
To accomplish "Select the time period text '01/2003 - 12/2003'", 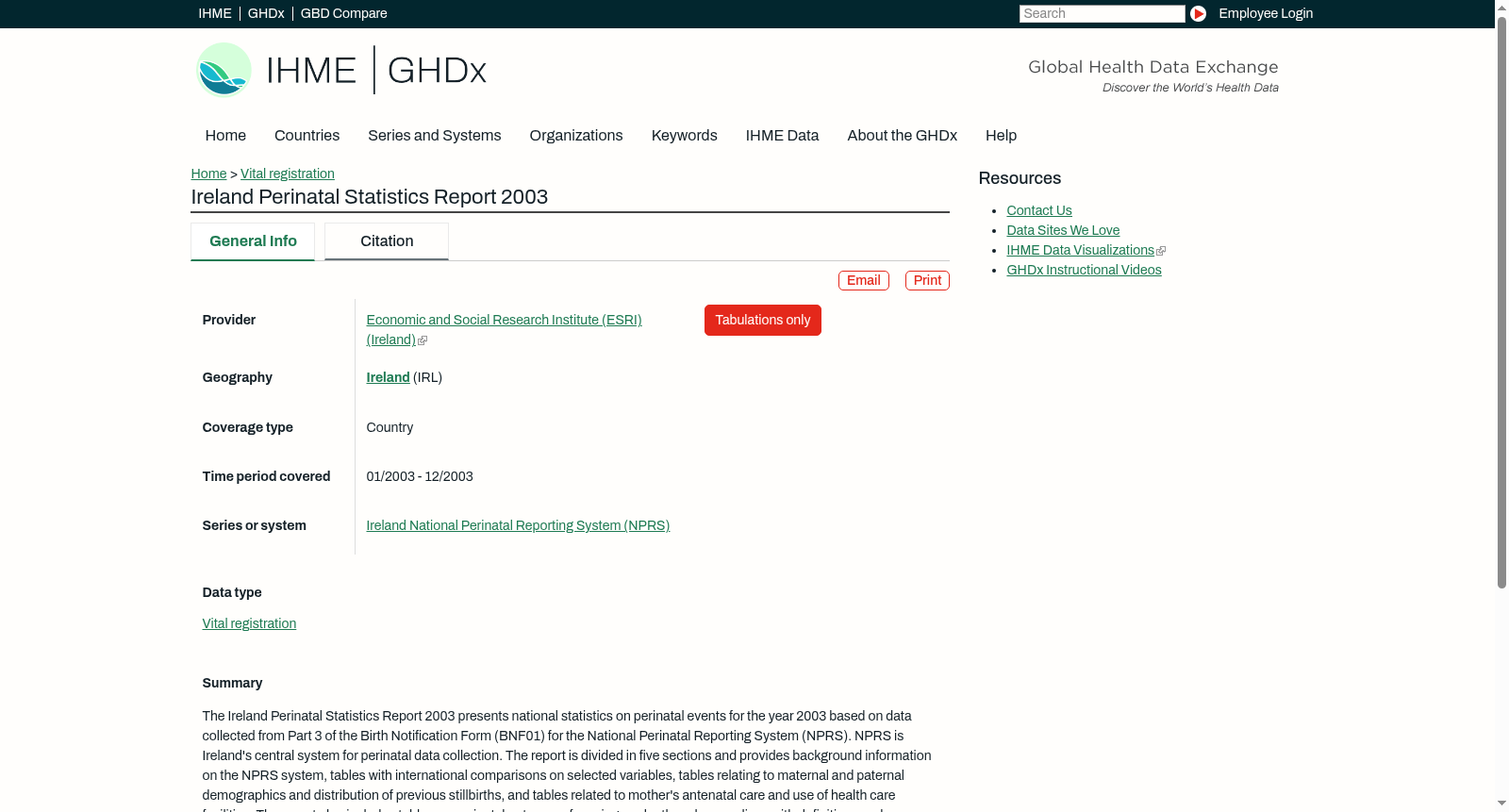I will (420, 476).
